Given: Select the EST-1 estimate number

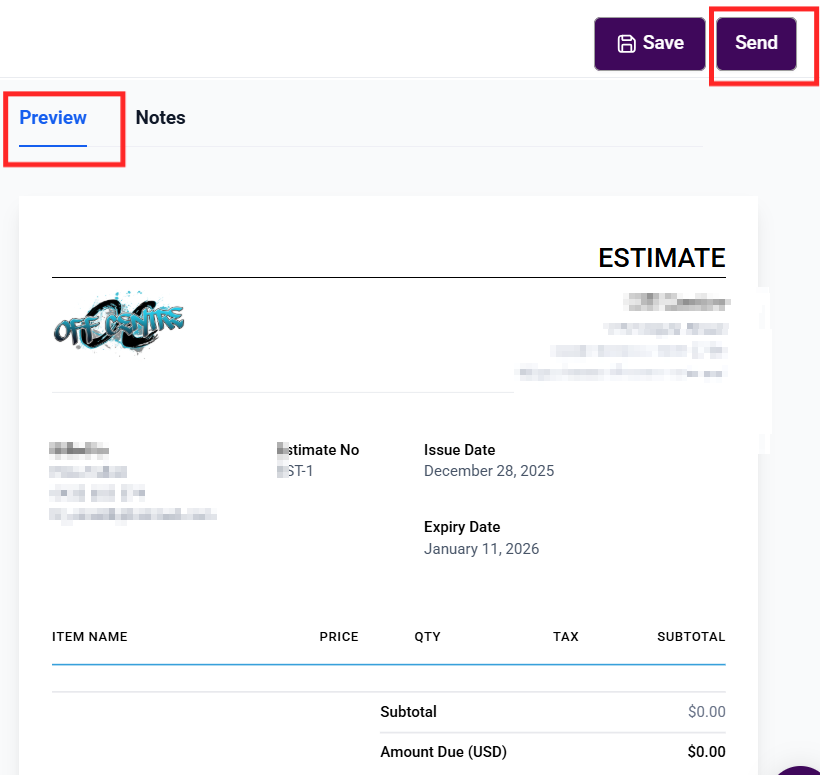Looking at the screenshot, I should point(296,471).
